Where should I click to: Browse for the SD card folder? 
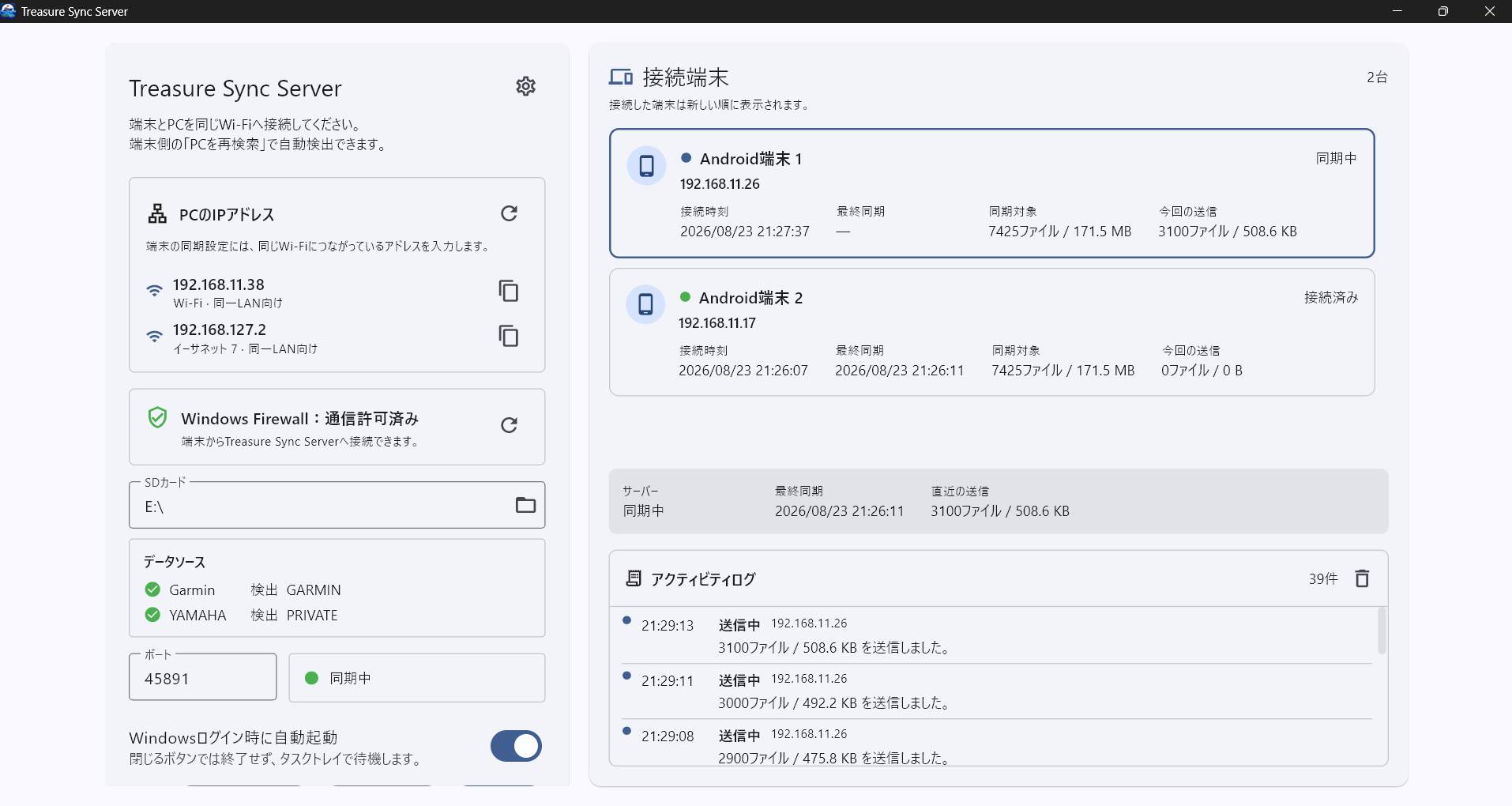click(x=525, y=505)
